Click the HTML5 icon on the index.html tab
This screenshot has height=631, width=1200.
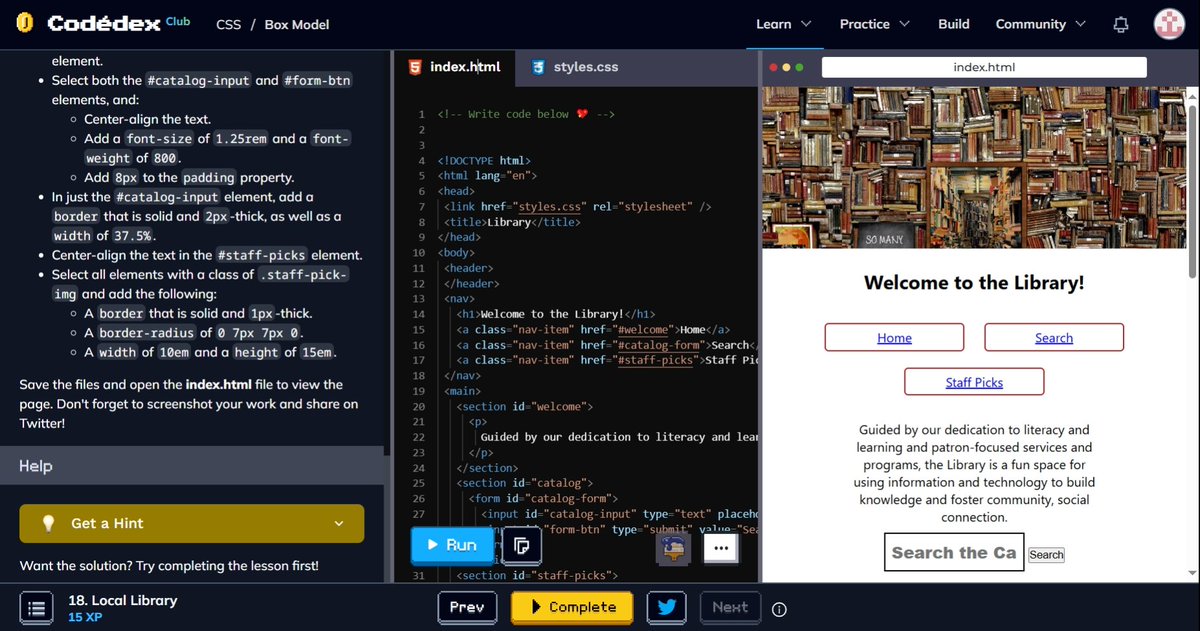point(417,67)
